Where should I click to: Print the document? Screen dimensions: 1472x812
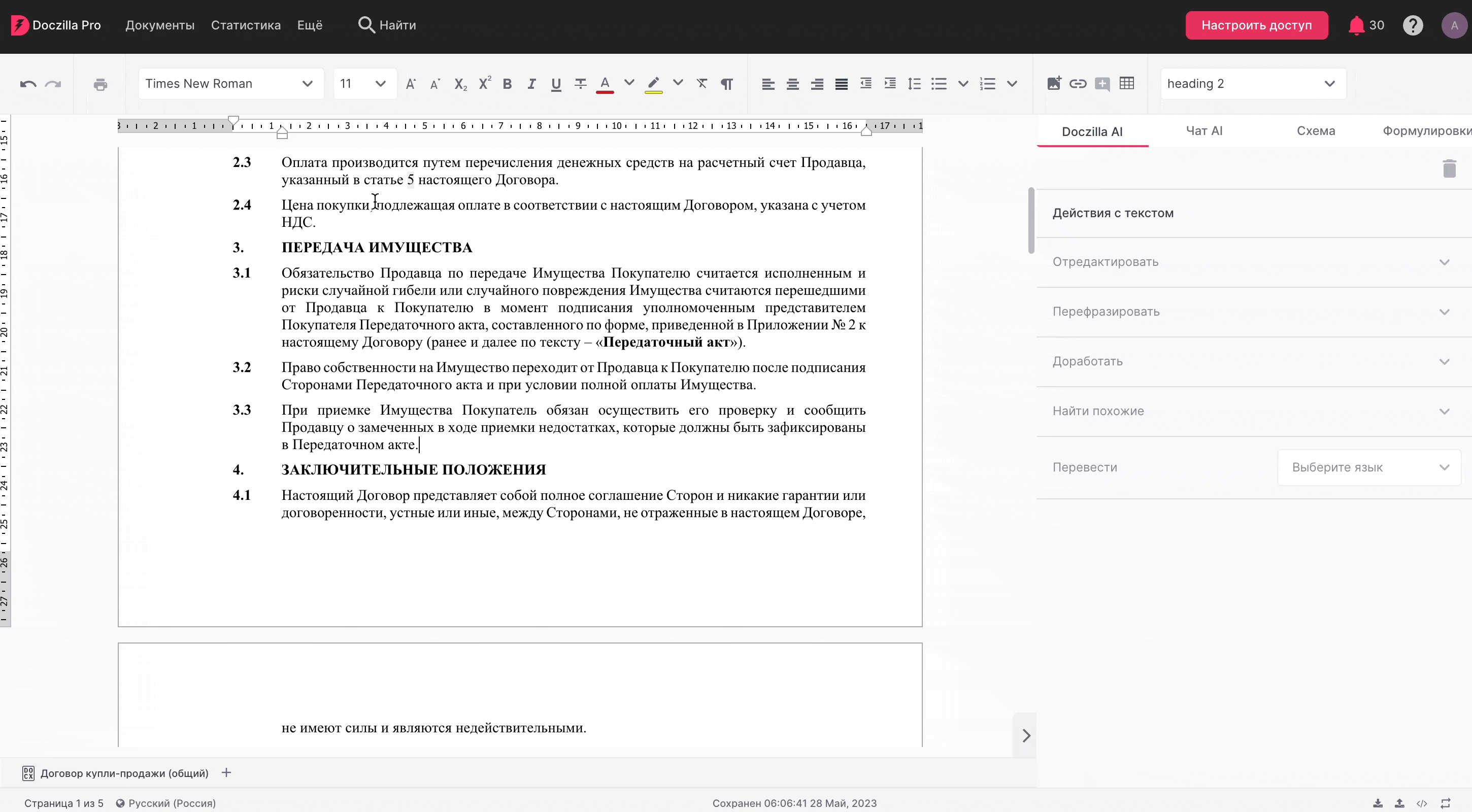101,85
